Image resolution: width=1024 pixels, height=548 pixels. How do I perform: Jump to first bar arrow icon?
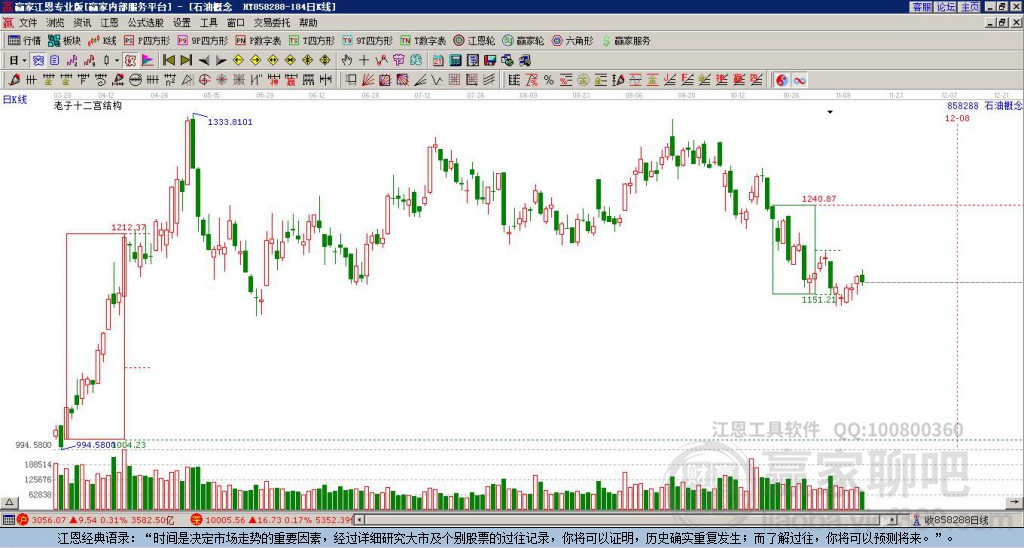[x=168, y=60]
